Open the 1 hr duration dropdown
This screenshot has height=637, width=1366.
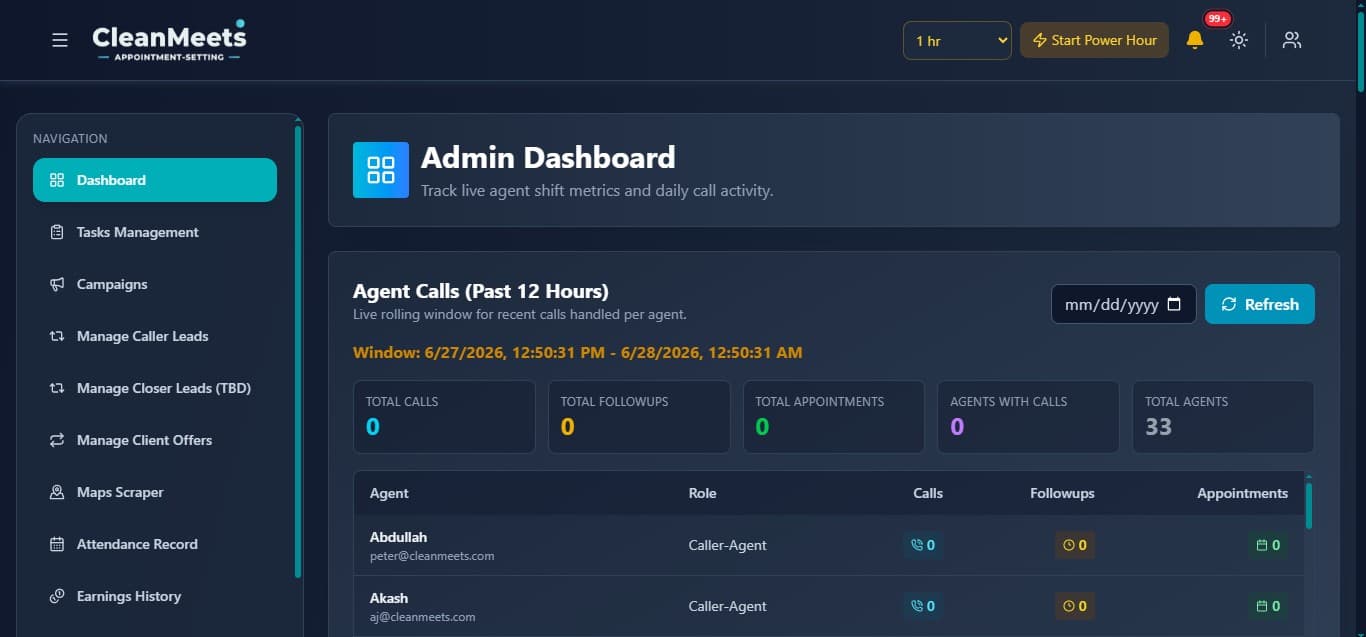957,40
